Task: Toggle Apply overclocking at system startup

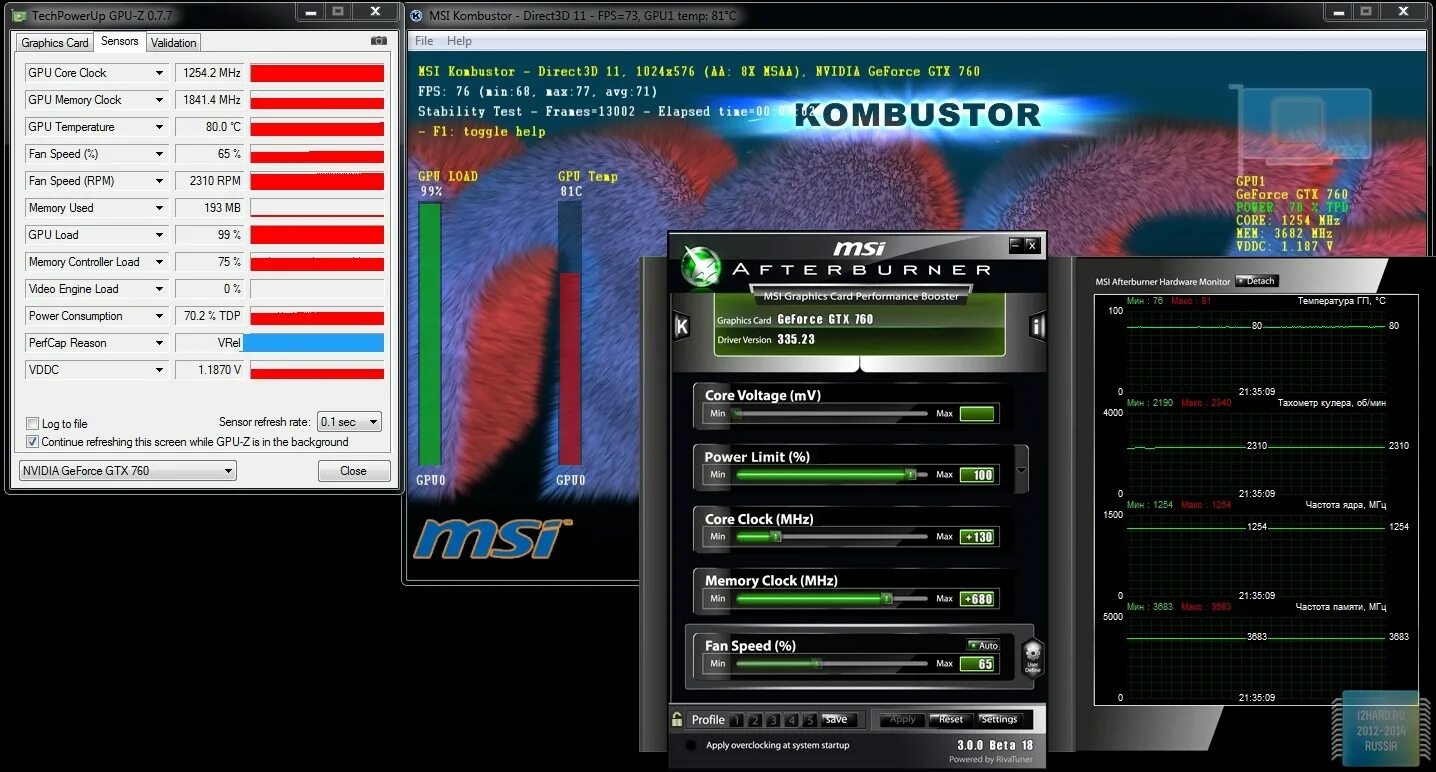Action: pos(690,745)
